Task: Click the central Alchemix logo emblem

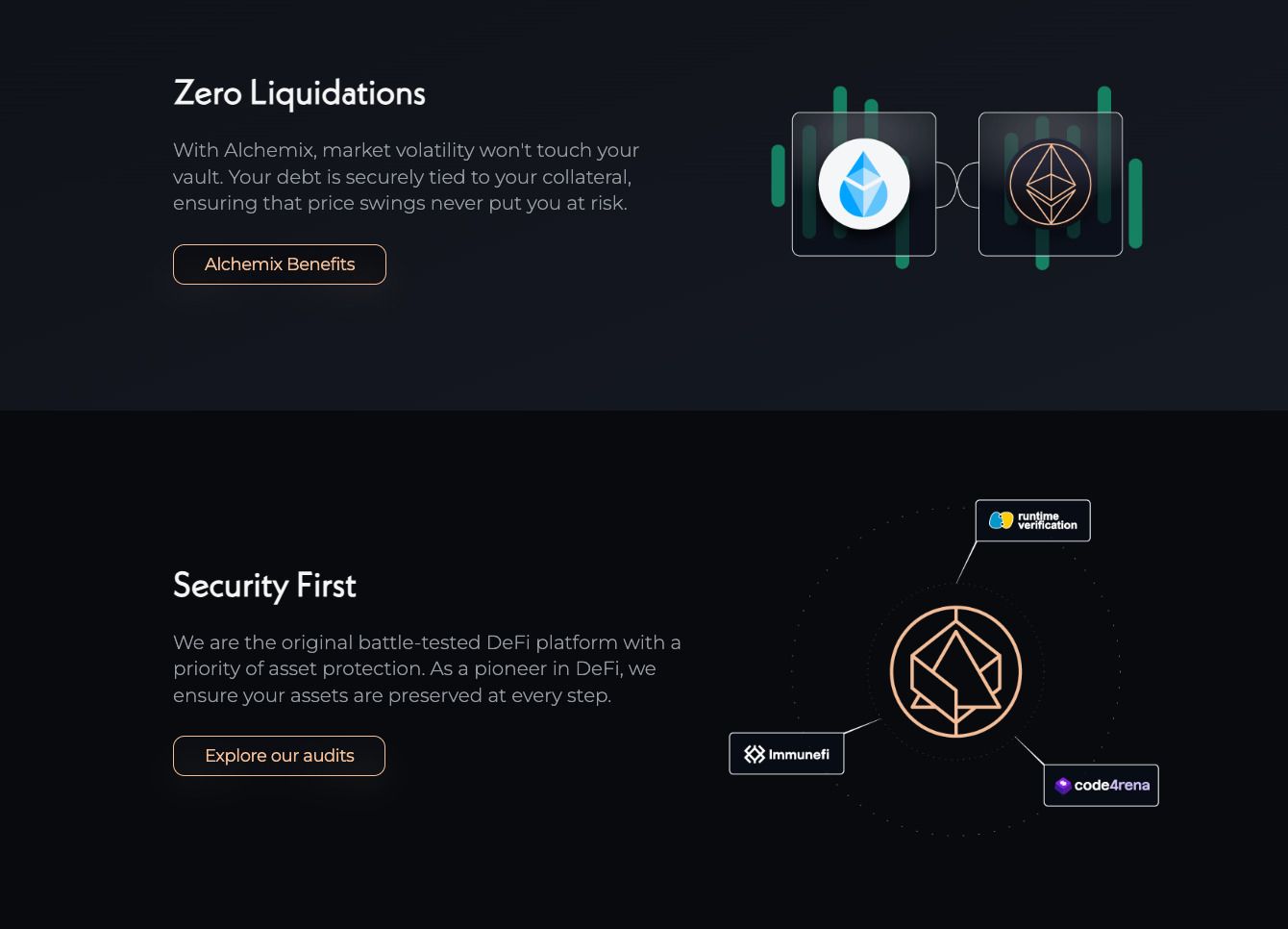Action: coord(955,671)
